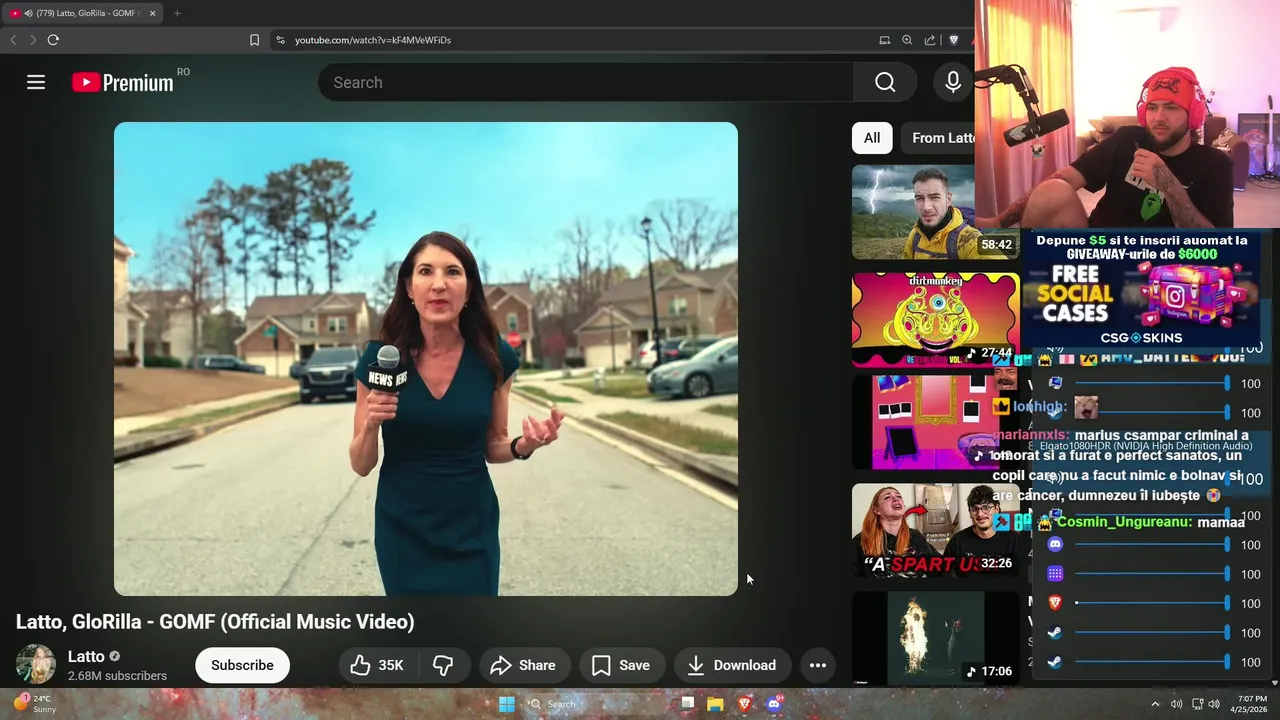Click the 2.68M subscribers text
Viewport: 1280px width, 720px height.
pyautogui.click(x=117, y=676)
